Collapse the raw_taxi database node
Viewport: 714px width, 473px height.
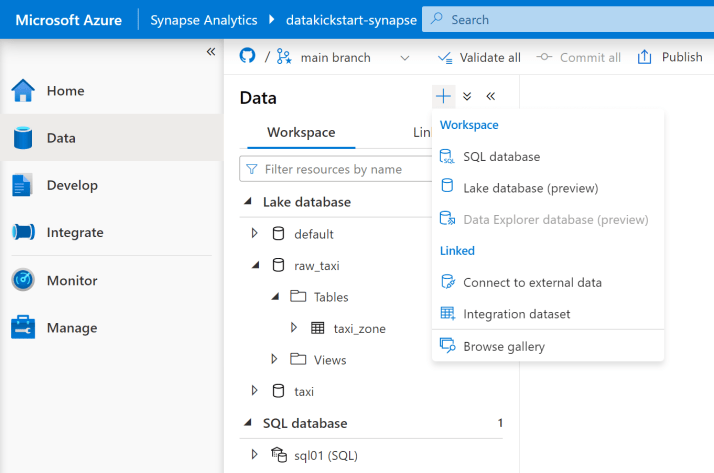tap(255, 265)
